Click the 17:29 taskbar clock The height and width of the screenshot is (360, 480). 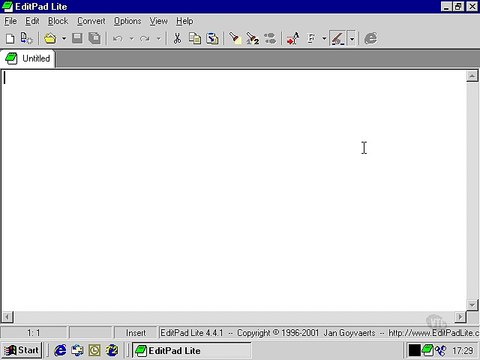[x=463, y=351]
